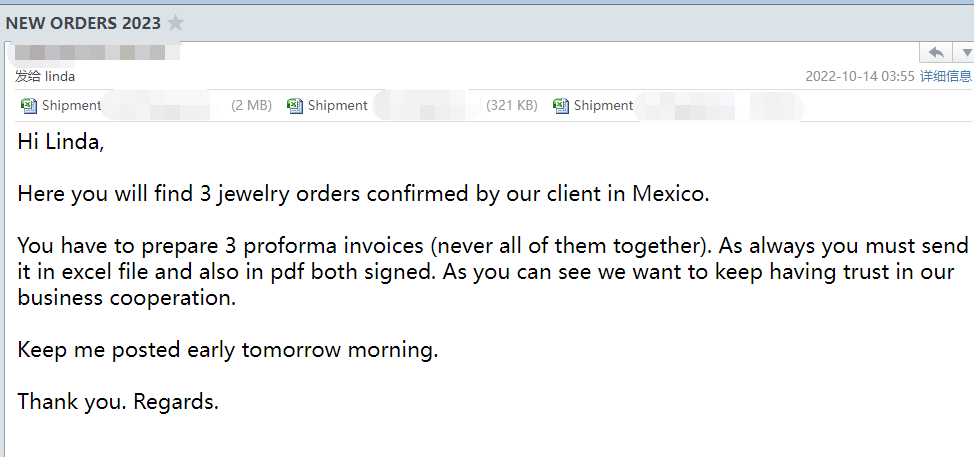Click the NEW ORDERS 2023 subject title
The width and height of the screenshot is (974, 457).
pyautogui.click(x=83, y=23)
